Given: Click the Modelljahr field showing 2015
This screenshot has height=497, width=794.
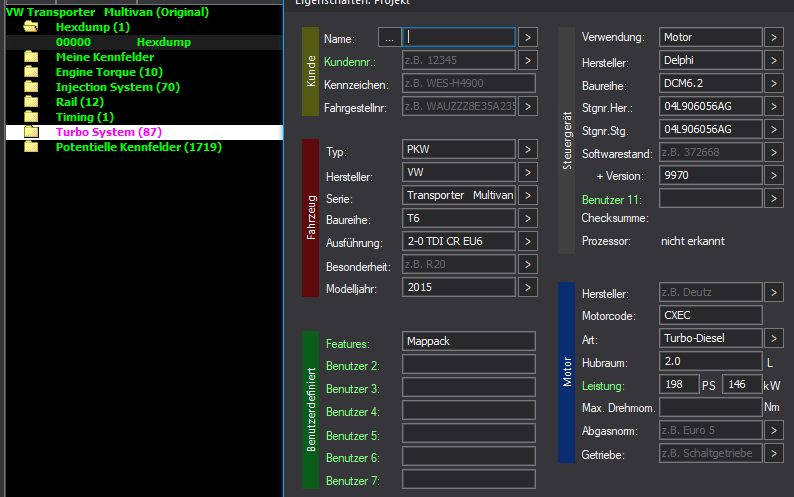Looking at the screenshot, I should [459, 287].
